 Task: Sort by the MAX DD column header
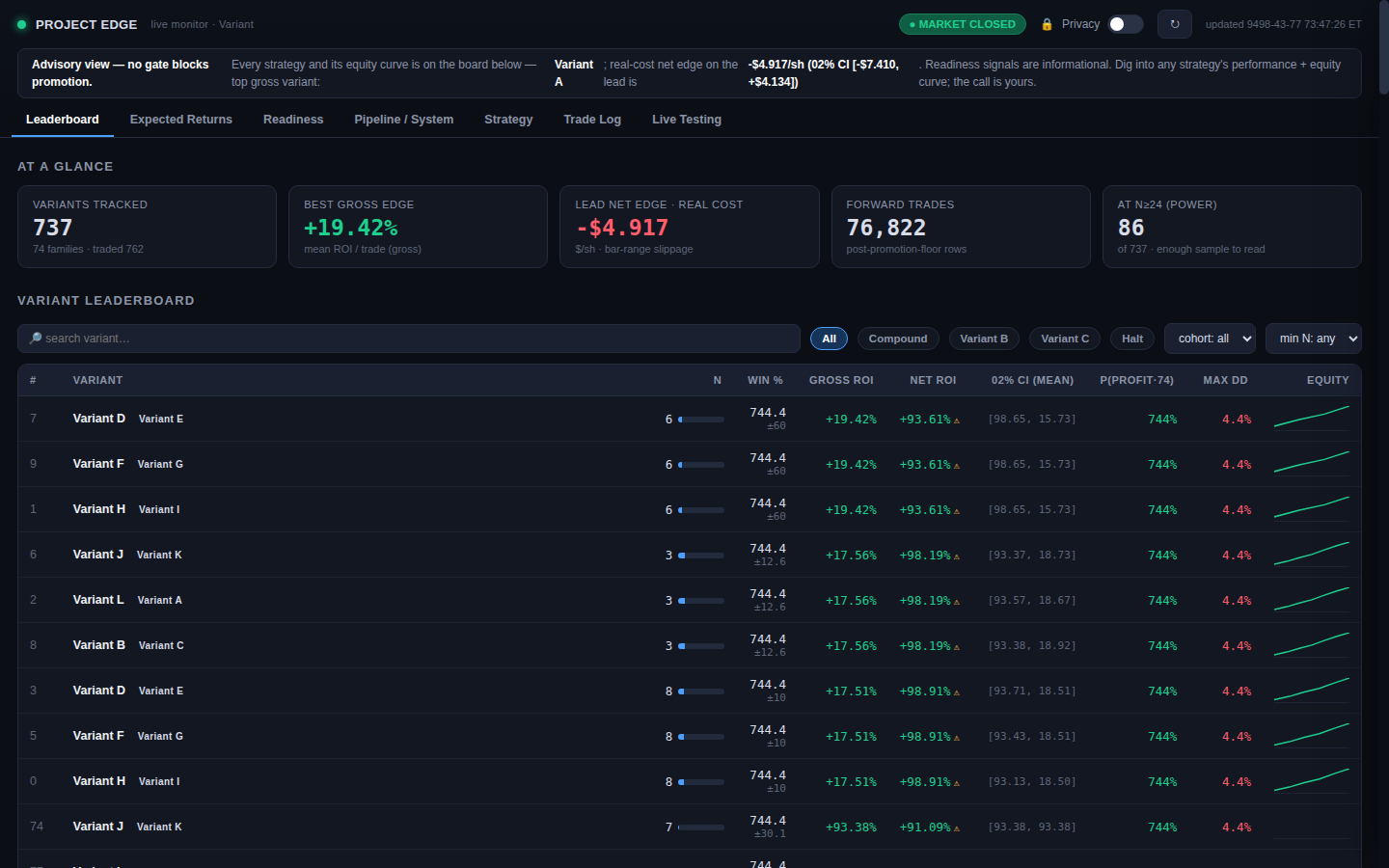click(x=1225, y=380)
